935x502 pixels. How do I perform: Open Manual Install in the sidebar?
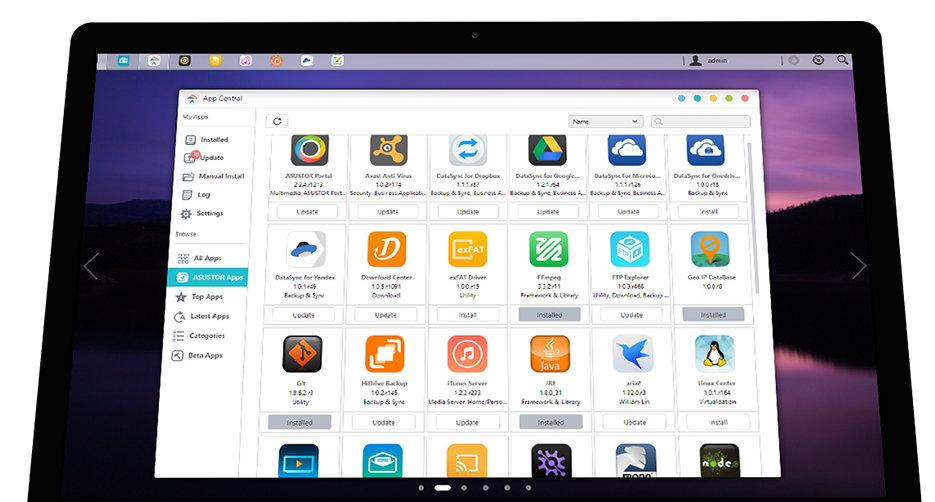(220, 176)
